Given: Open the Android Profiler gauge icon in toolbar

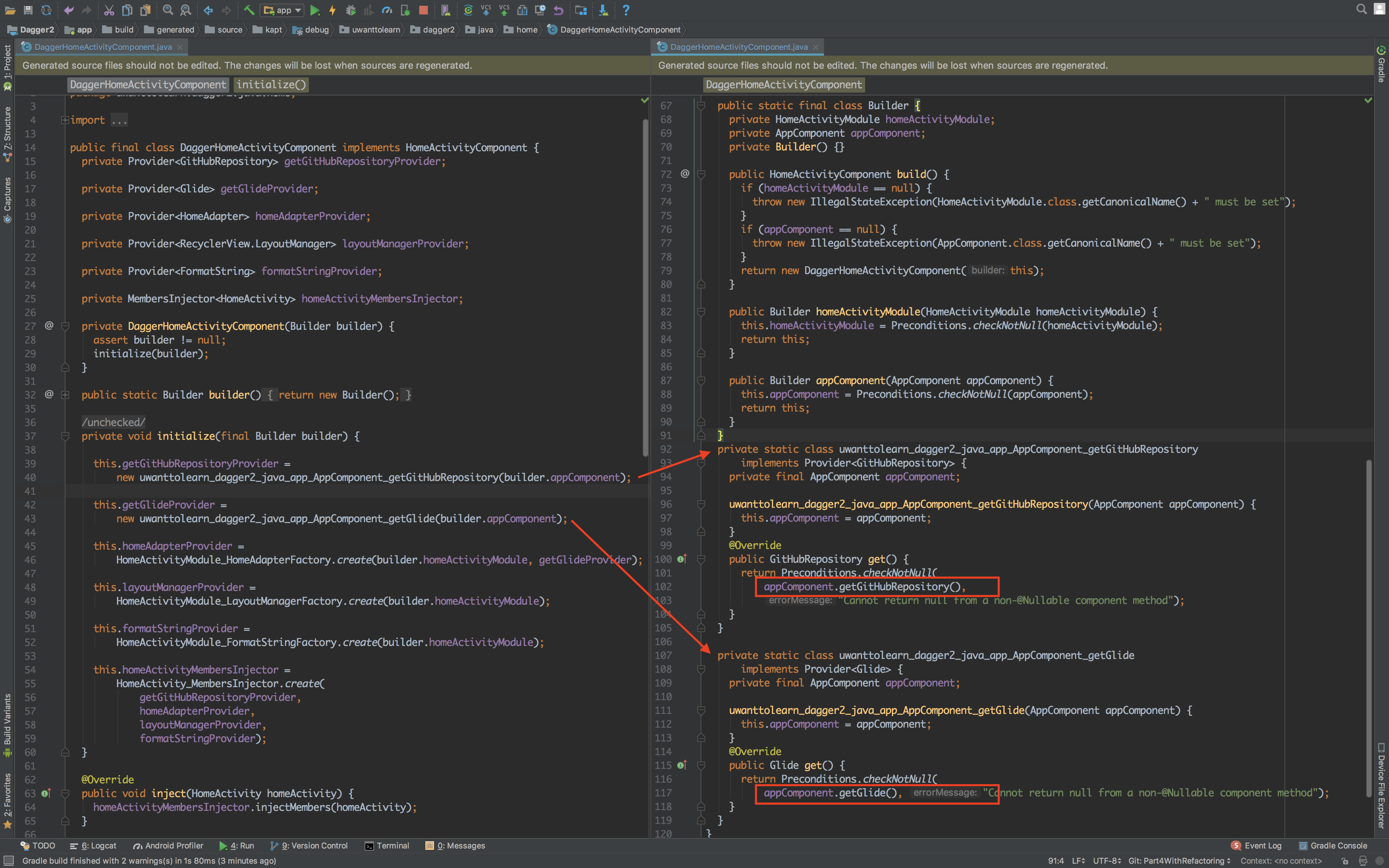Looking at the screenshot, I should [387, 10].
